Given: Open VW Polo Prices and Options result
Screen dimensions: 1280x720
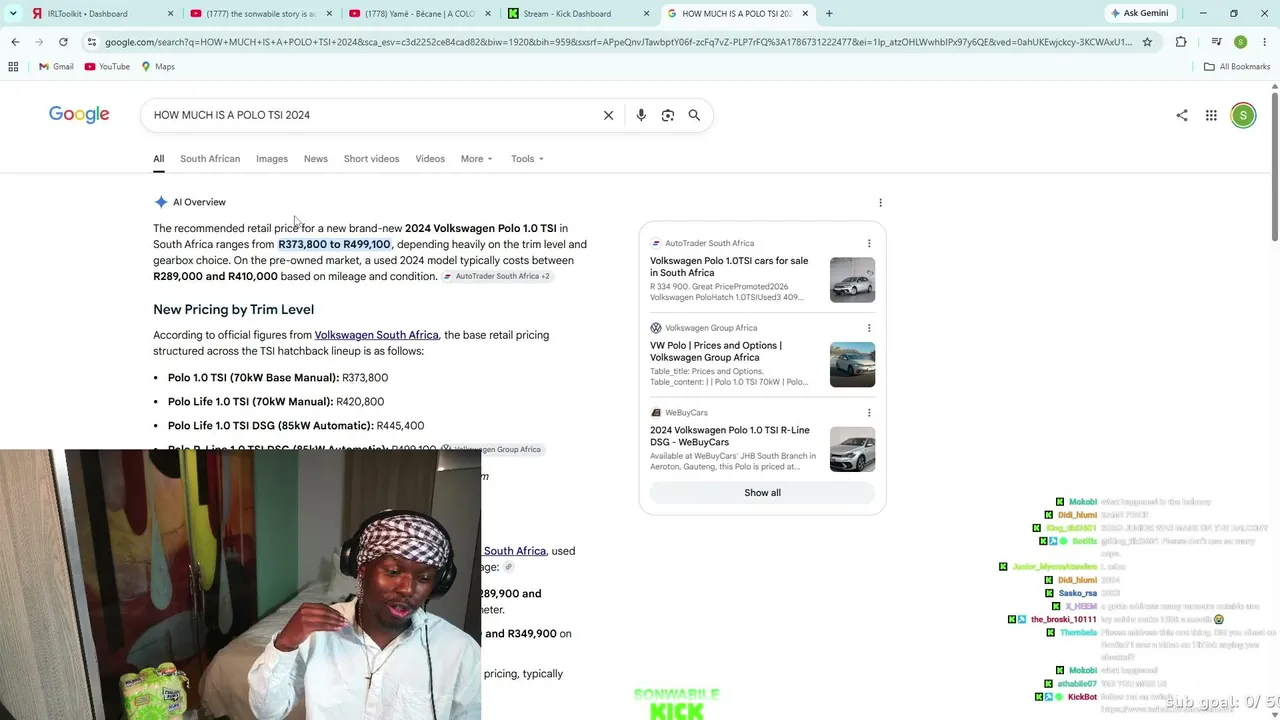Looking at the screenshot, I should point(716,351).
